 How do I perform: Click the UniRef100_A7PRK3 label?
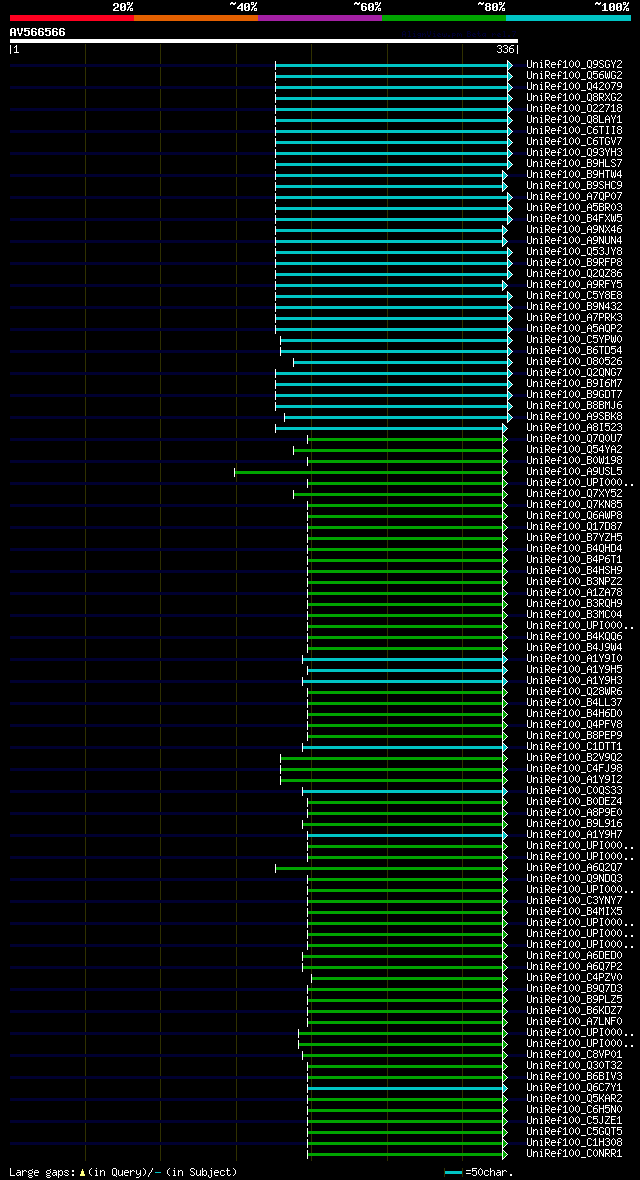pyautogui.click(x=574, y=318)
